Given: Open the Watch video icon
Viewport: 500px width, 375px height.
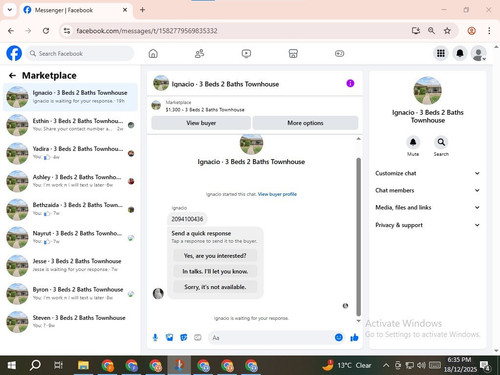Looking at the screenshot, I should coord(246,53).
